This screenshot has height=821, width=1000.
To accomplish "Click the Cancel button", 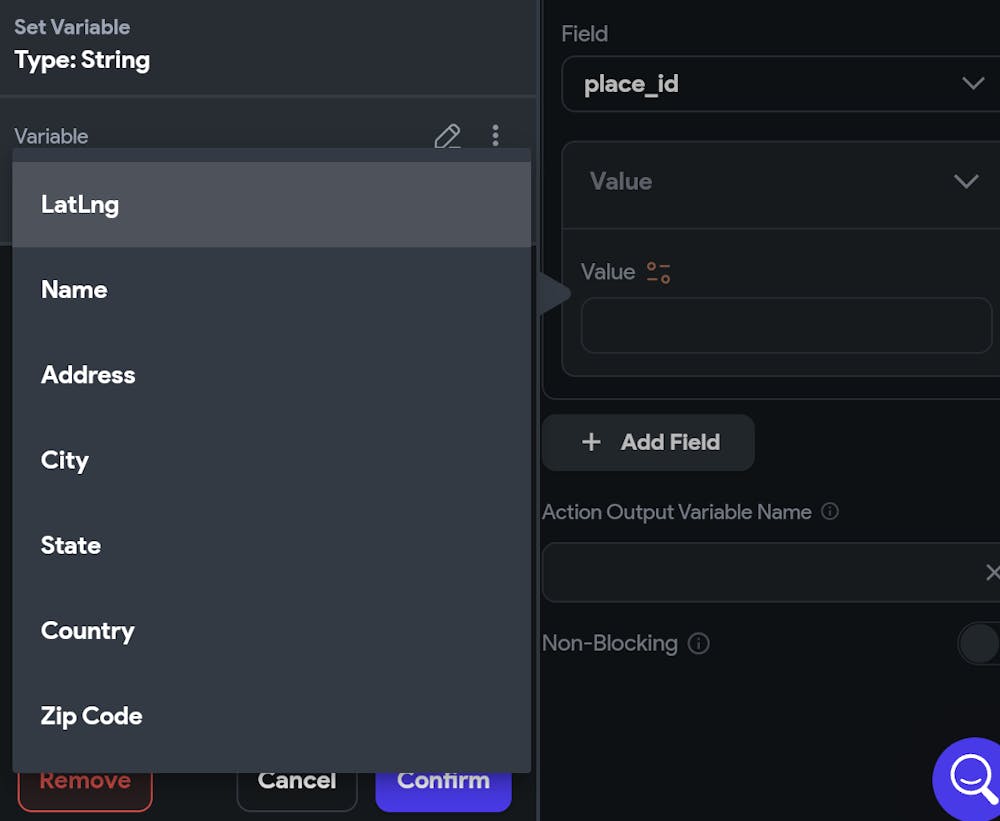I will click(297, 783).
